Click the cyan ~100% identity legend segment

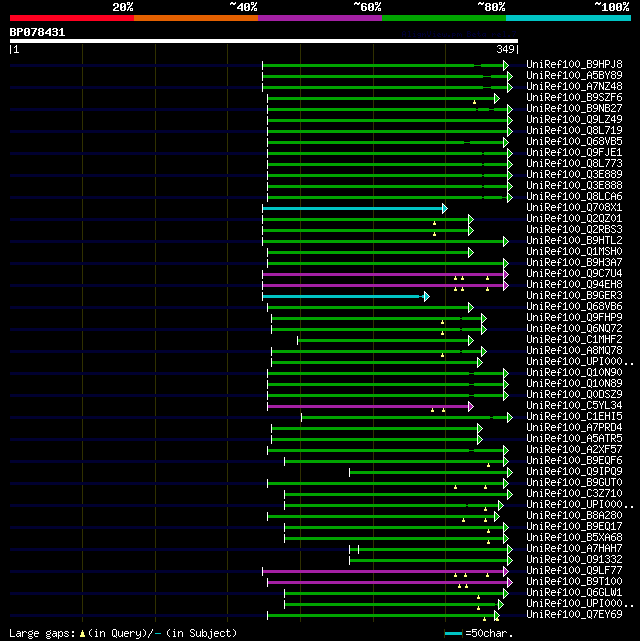click(568, 18)
